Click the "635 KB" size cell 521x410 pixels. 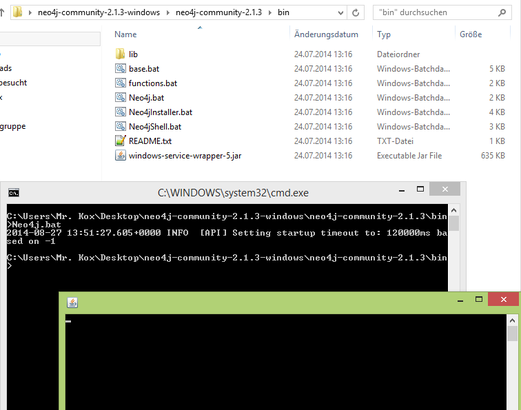[493, 156]
